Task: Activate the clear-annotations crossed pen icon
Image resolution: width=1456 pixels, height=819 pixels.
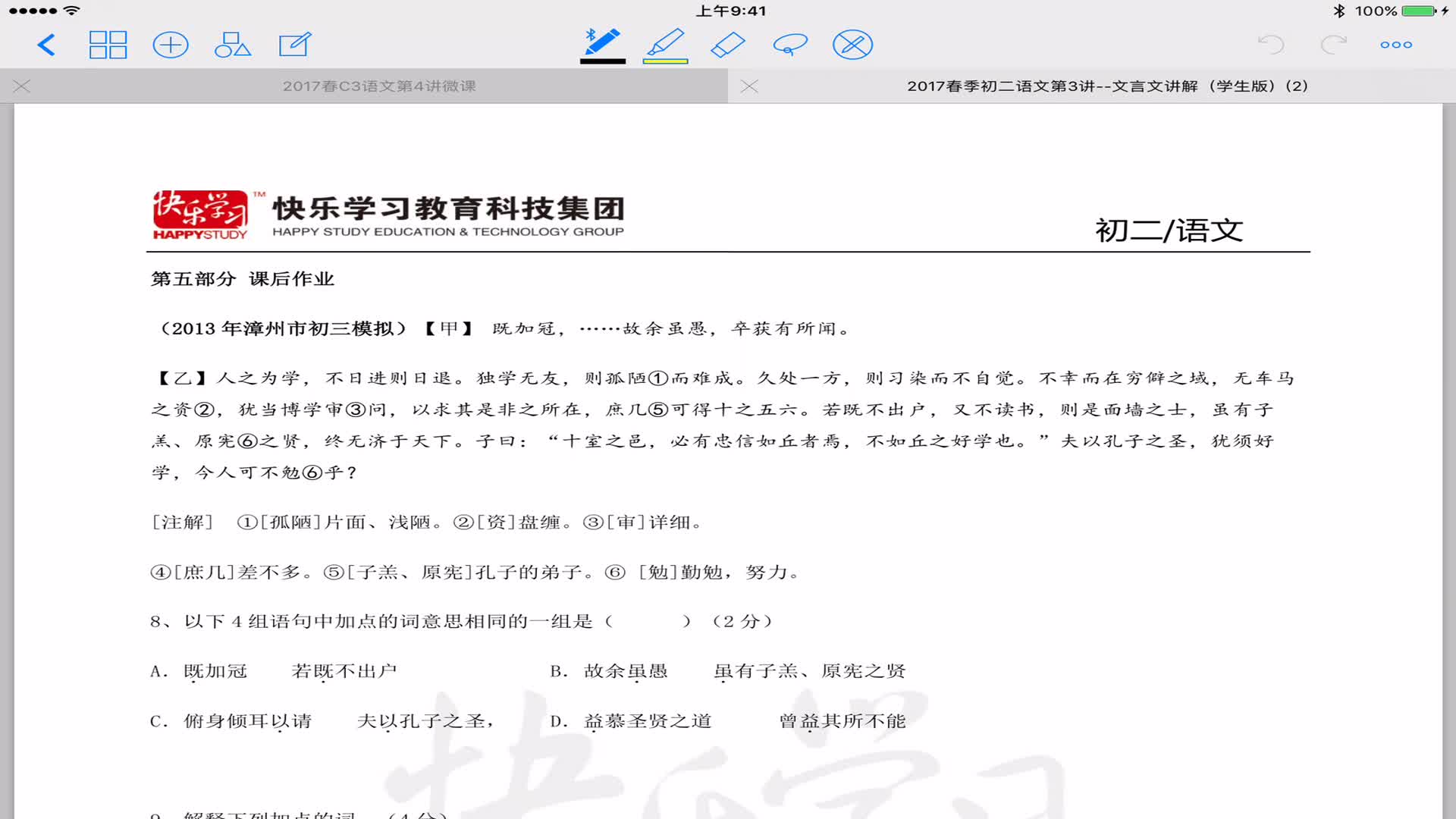Action: click(853, 45)
